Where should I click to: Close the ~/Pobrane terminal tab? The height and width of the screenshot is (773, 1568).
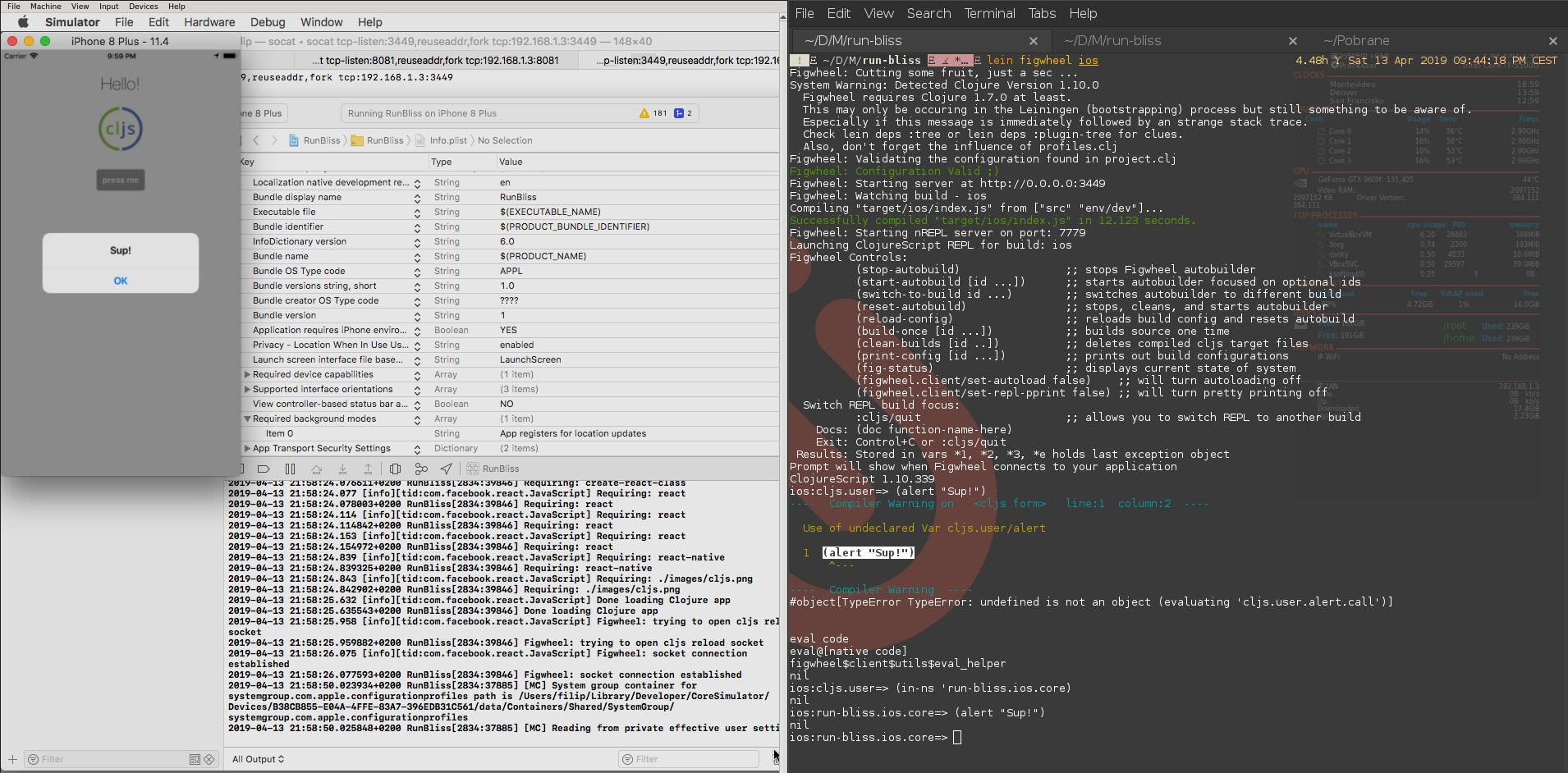(x=1552, y=41)
